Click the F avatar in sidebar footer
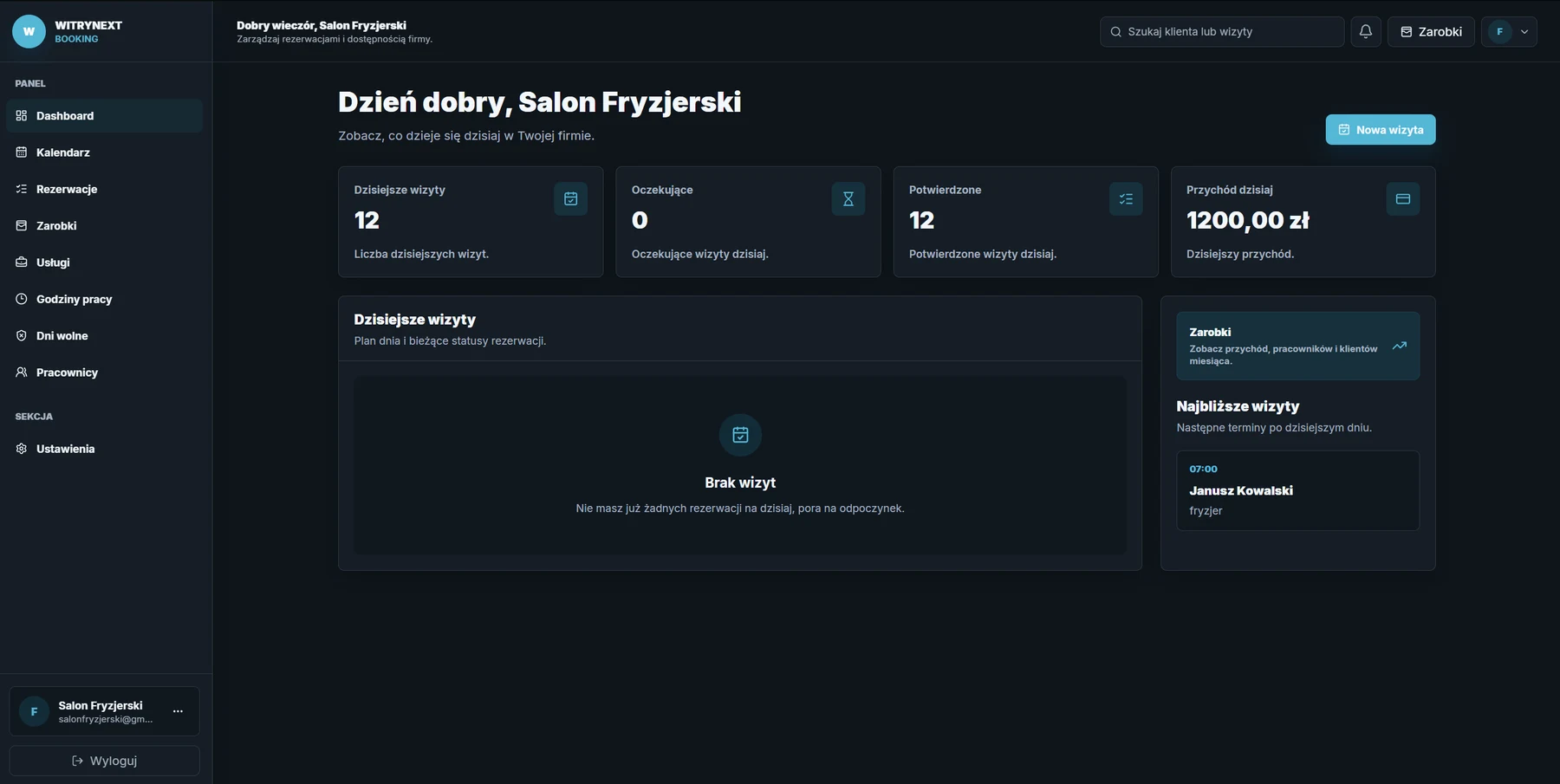 pyautogui.click(x=35, y=711)
